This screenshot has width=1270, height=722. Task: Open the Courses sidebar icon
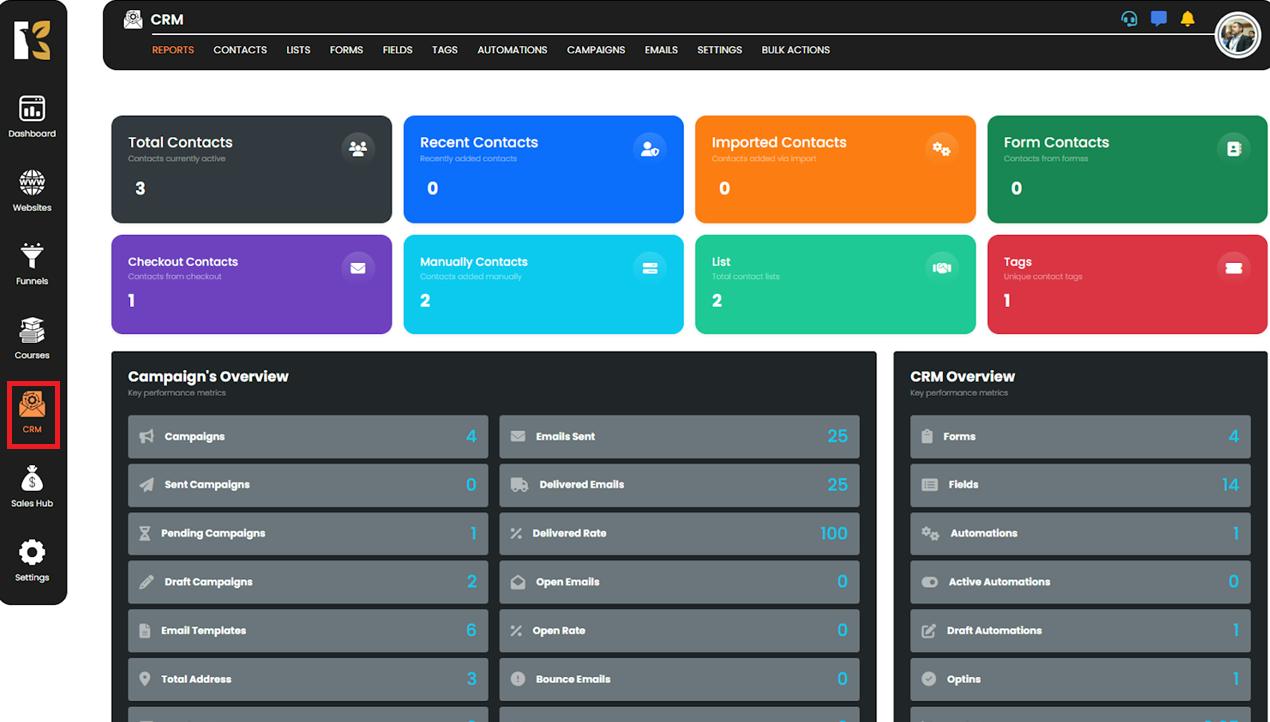coord(32,332)
